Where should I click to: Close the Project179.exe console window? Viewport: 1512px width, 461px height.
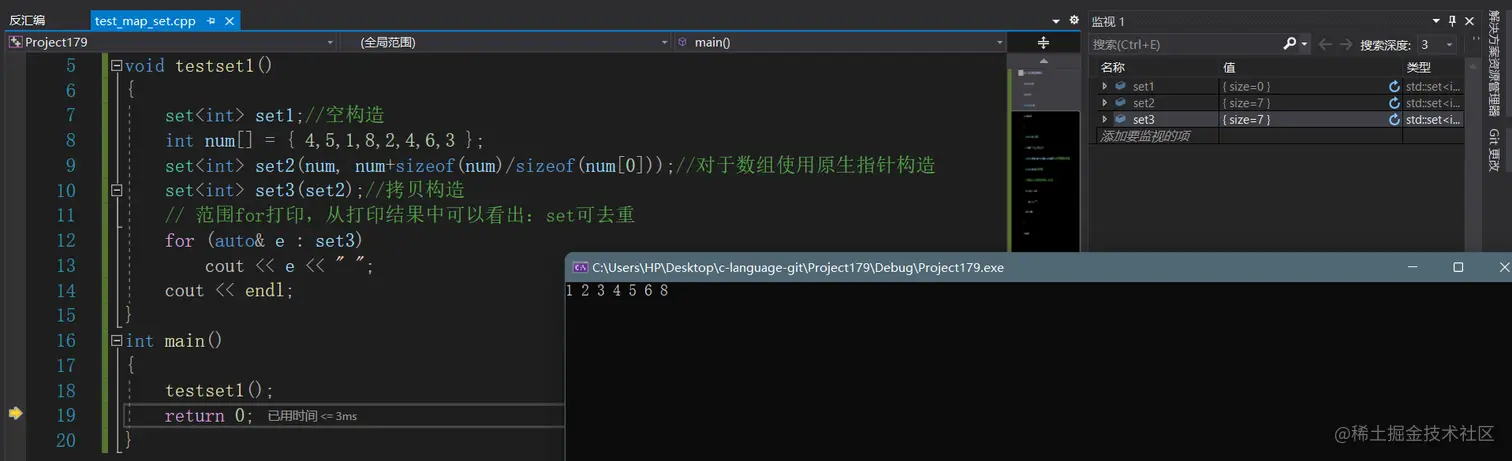pyautogui.click(x=1503, y=267)
